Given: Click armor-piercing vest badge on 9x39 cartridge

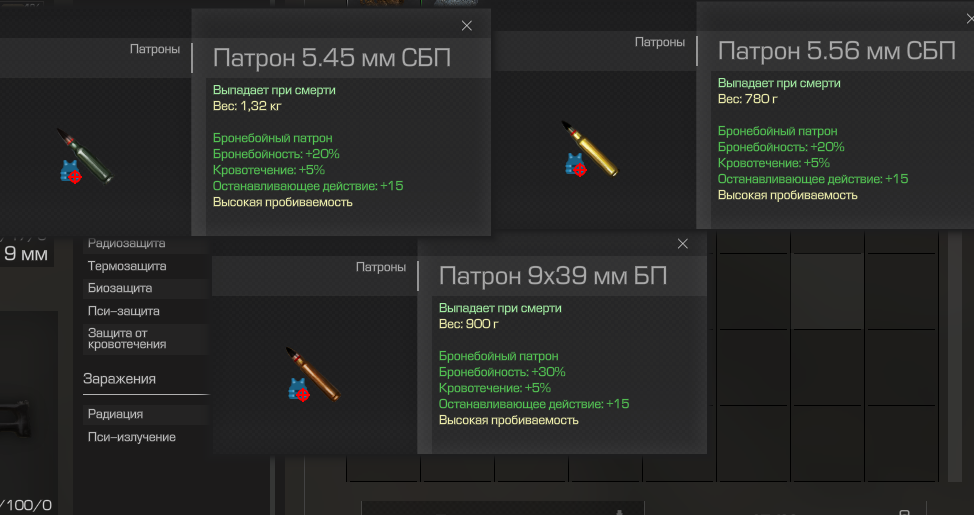Looking at the screenshot, I should coord(299,390).
